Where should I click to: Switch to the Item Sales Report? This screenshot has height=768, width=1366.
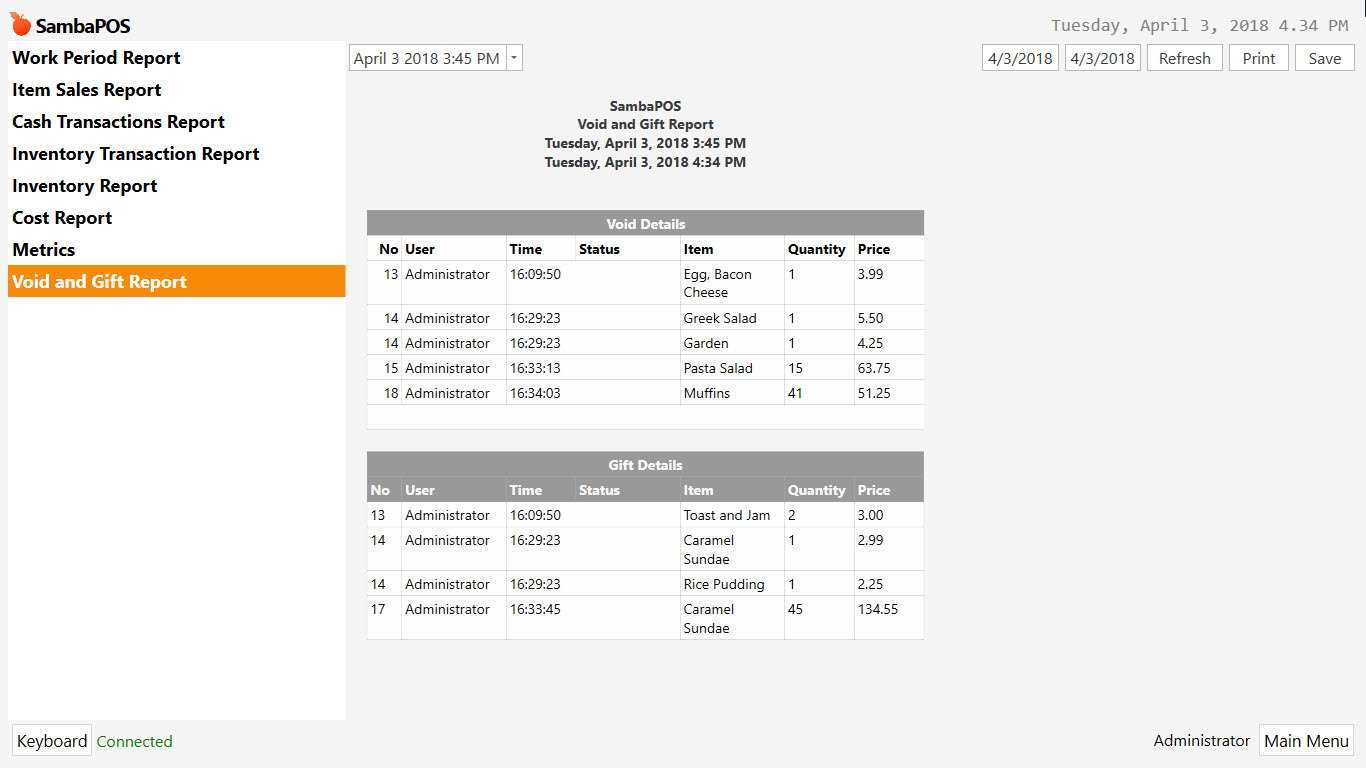[x=86, y=89]
